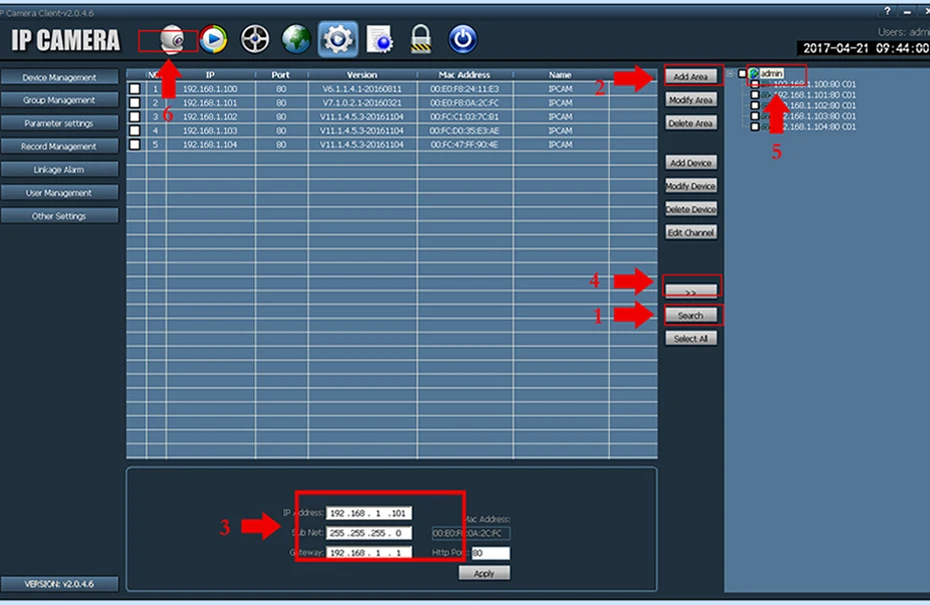
Task: Click the help question mark icon
Action: 887,11
